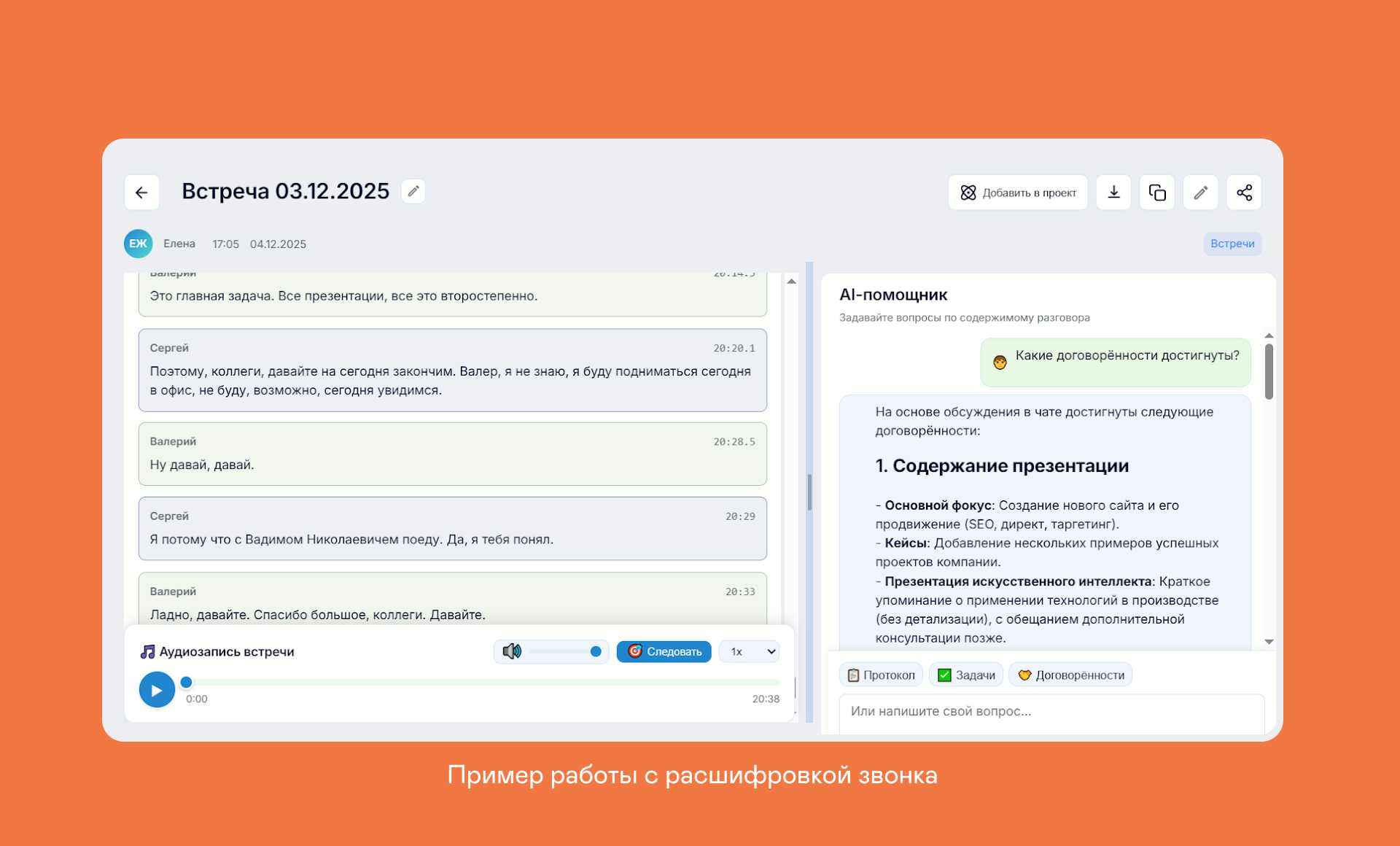This screenshot has height=846, width=1400.
Task: Share the meeting using the share icon
Action: point(1244,193)
